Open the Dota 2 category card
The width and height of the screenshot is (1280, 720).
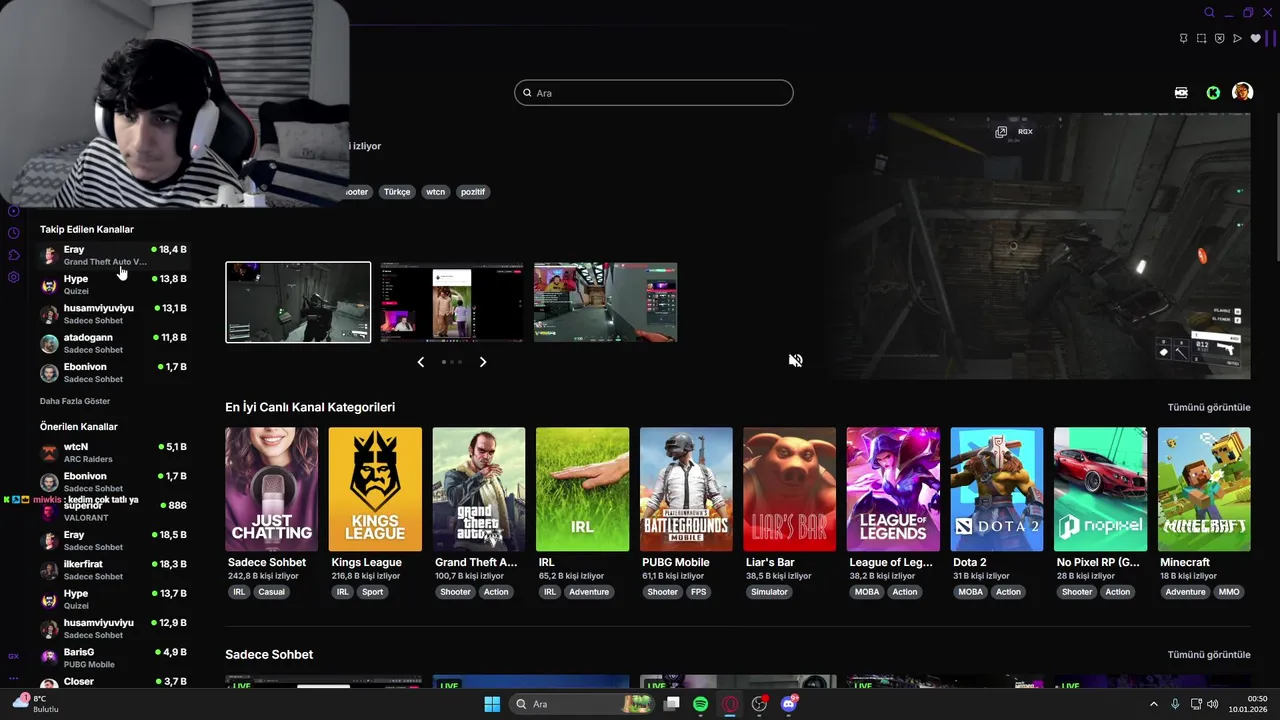(997, 489)
